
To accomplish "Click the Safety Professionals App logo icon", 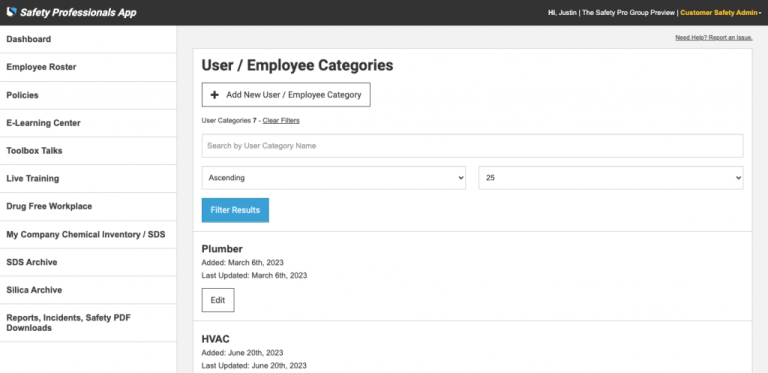I will [x=11, y=12].
